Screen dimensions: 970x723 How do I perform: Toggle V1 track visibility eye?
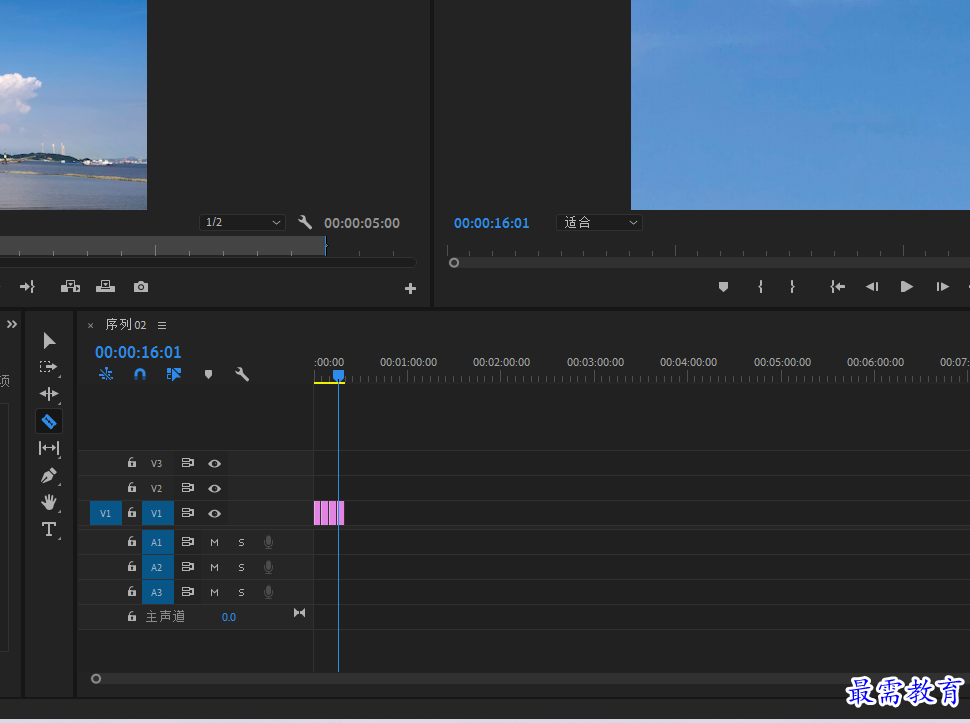tap(215, 514)
